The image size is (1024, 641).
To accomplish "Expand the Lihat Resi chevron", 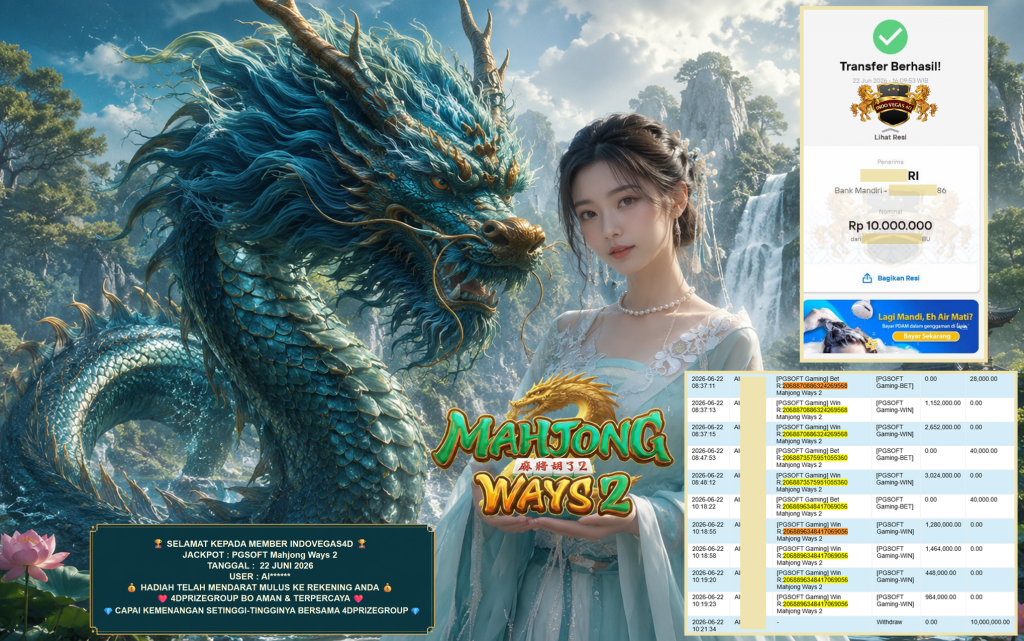I will tap(890, 131).
